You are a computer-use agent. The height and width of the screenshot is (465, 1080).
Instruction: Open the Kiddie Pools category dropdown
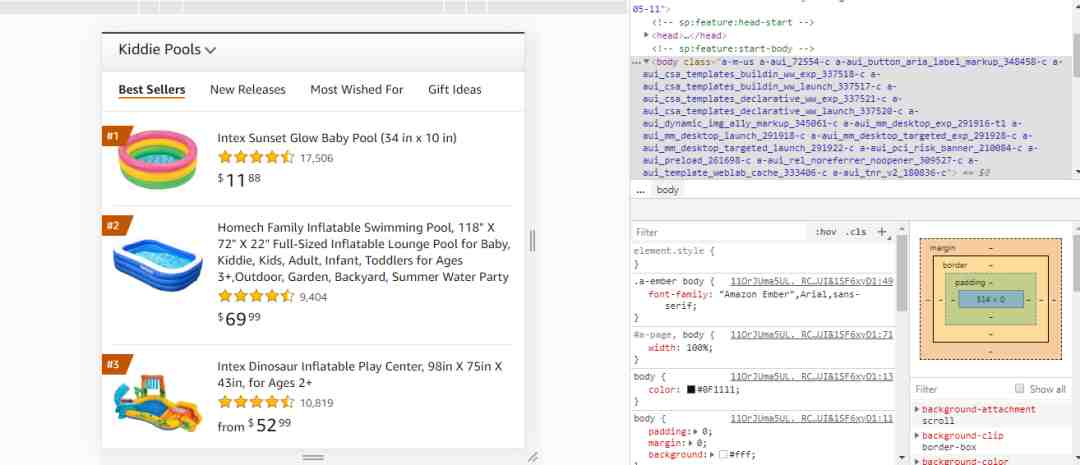pyautogui.click(x=167, y=50)
